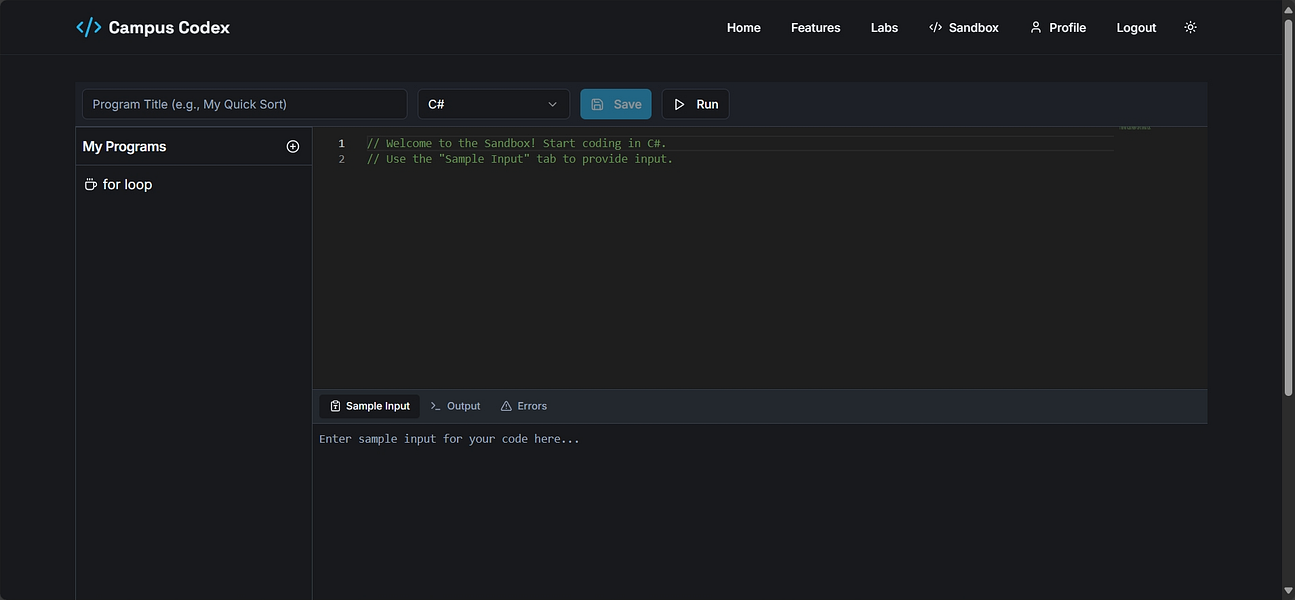Click the person icon next to Profile
1295x600 pixels.
click(x=1034, y=27)
